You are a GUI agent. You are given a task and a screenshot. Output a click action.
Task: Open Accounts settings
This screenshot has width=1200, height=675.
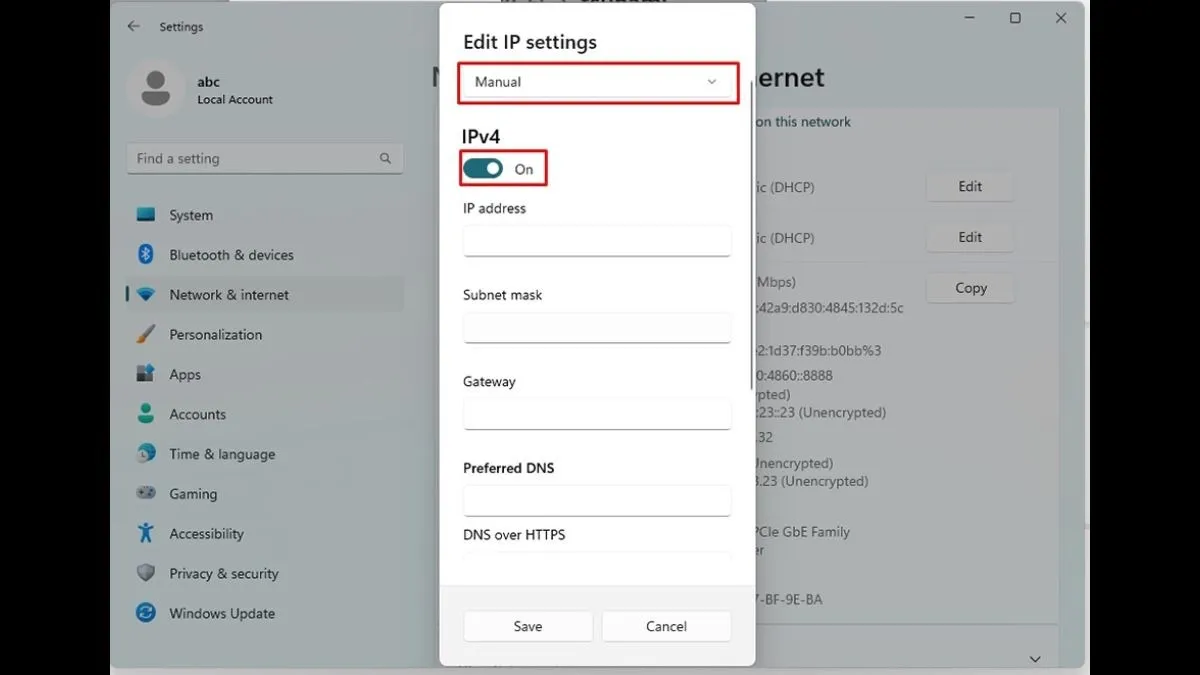(197, 413)
